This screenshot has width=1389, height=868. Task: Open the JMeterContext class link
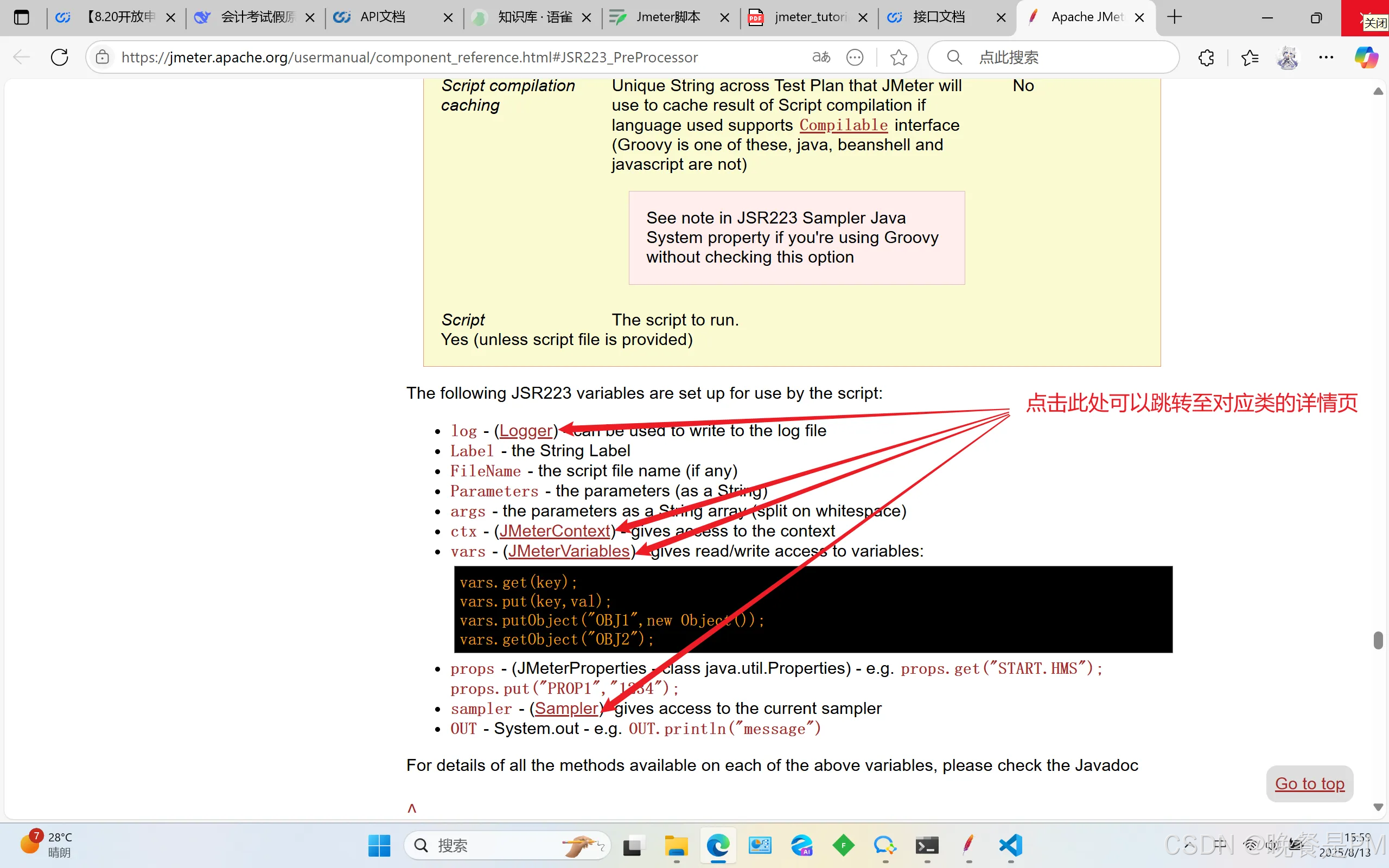[x=555, y=531]
